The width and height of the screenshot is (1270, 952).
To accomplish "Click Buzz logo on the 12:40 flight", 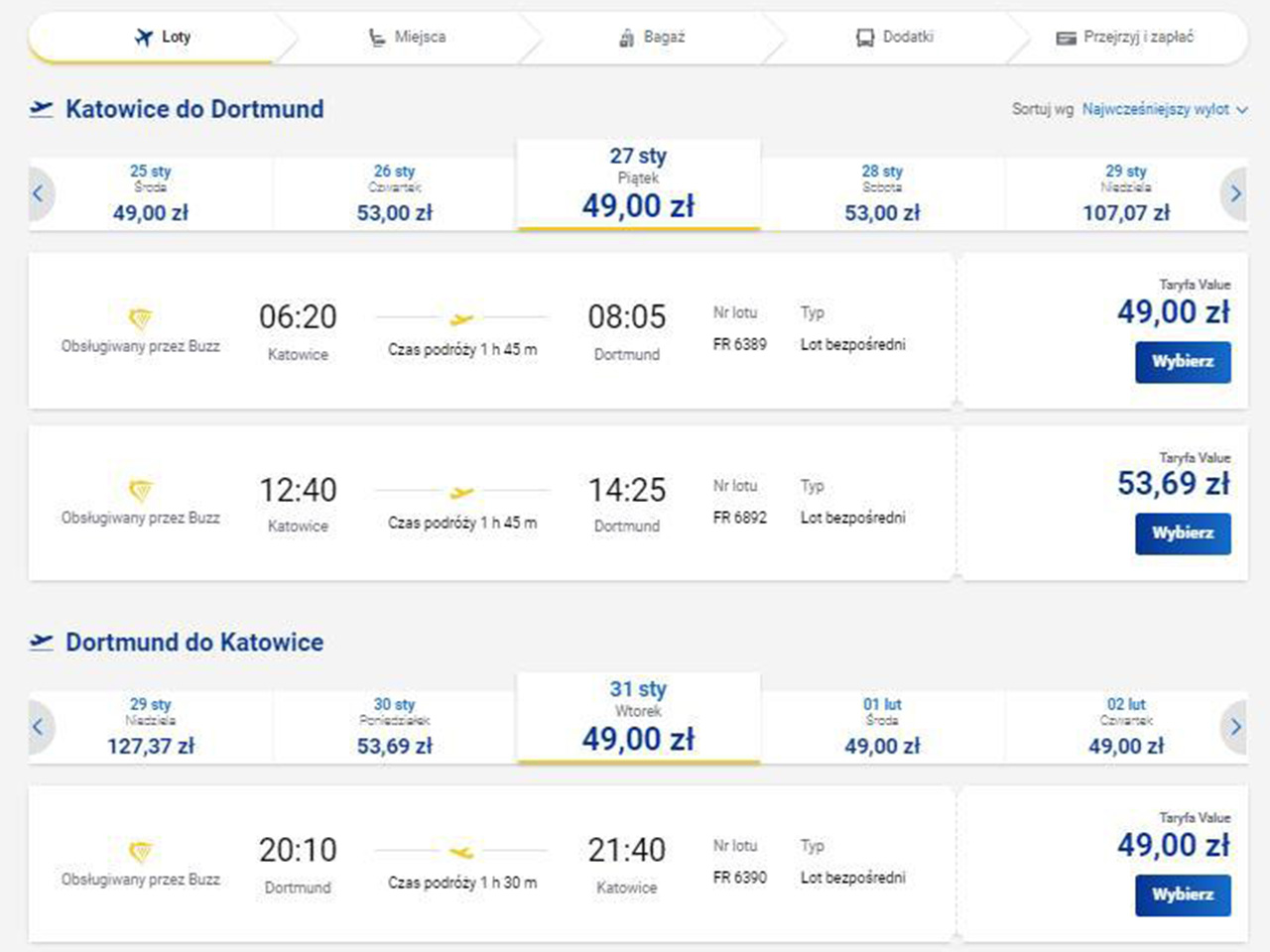I will (x=141, y=491).
